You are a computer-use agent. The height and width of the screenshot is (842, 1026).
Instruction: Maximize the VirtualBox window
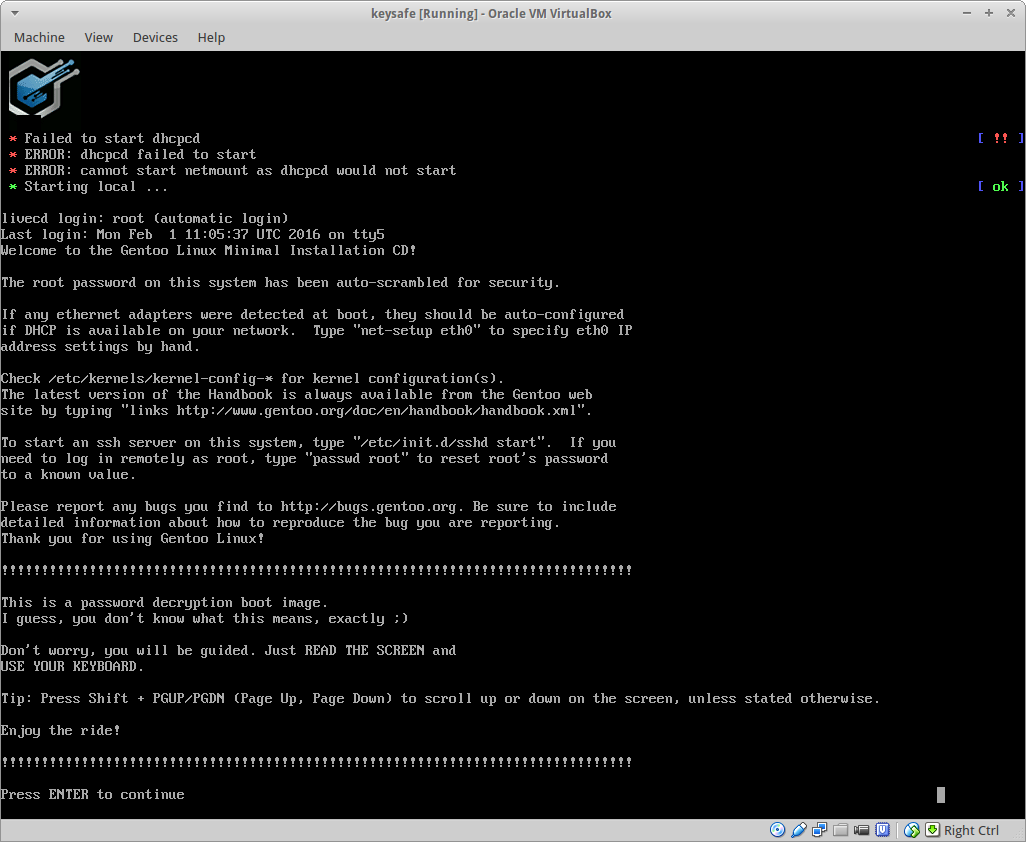989,13
